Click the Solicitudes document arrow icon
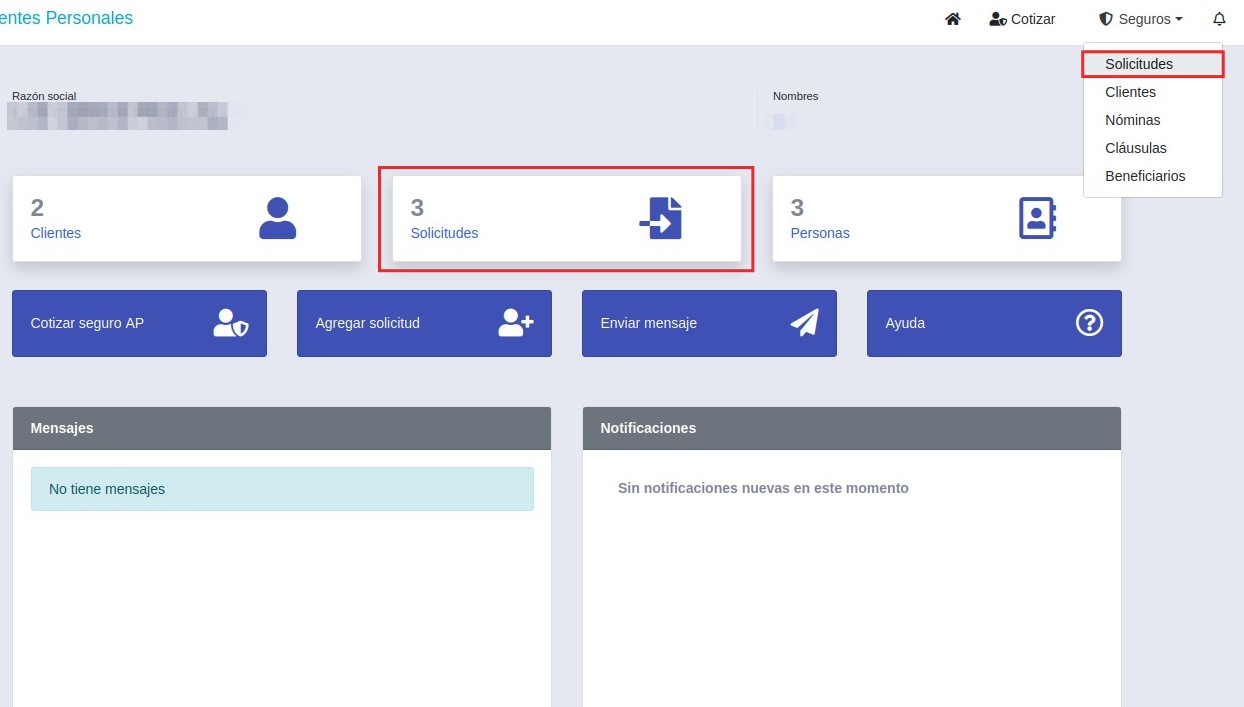This screenshot has height=707, width=1244. click(660, 218)
